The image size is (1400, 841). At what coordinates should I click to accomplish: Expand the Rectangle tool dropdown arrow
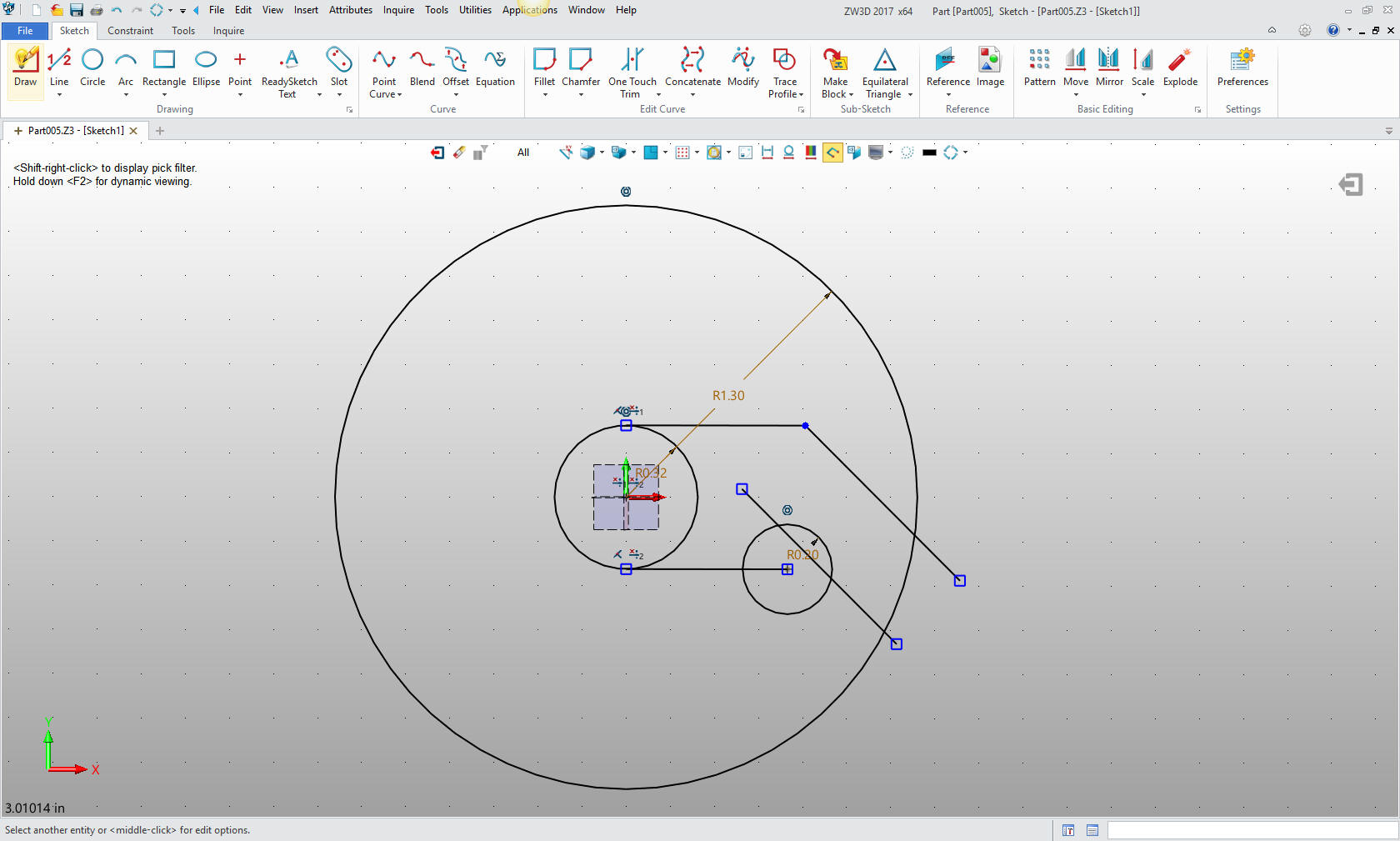[164, 95]
